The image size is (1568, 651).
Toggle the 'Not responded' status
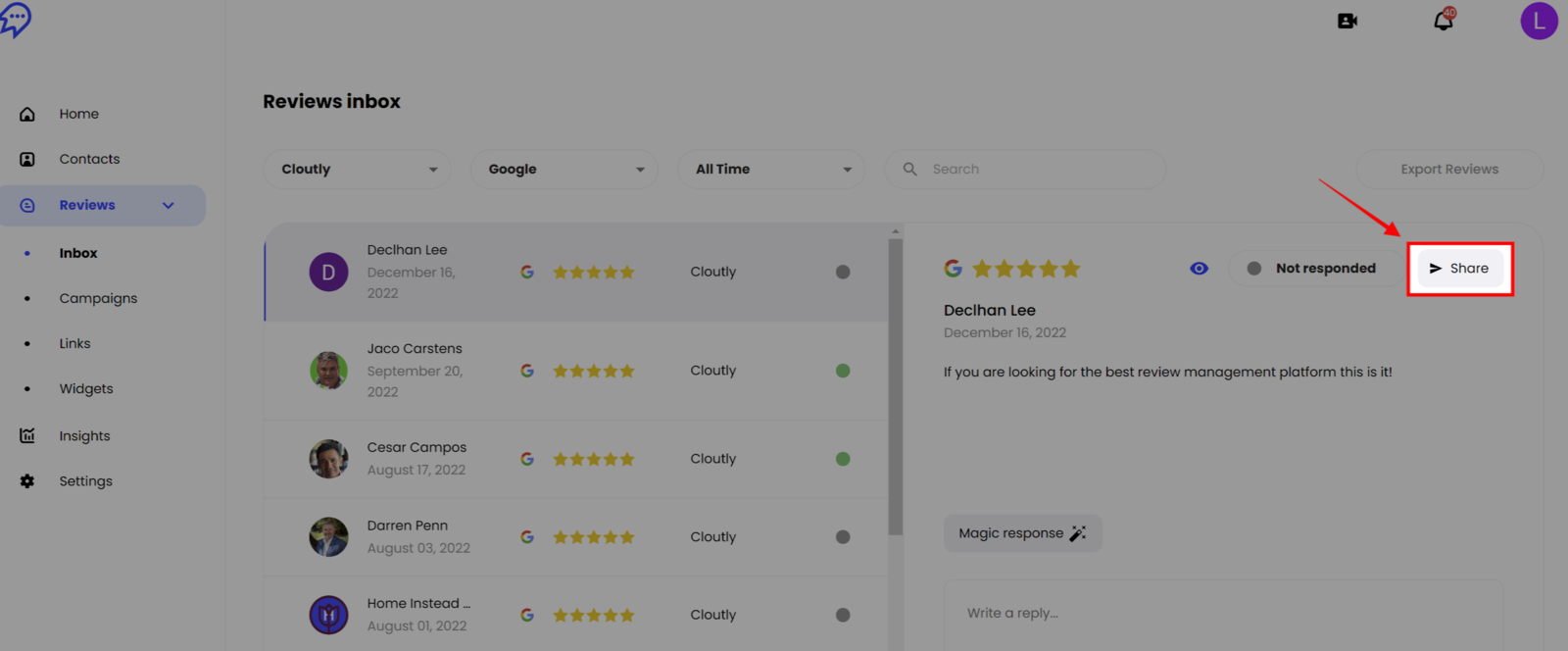click(1313, 269)
